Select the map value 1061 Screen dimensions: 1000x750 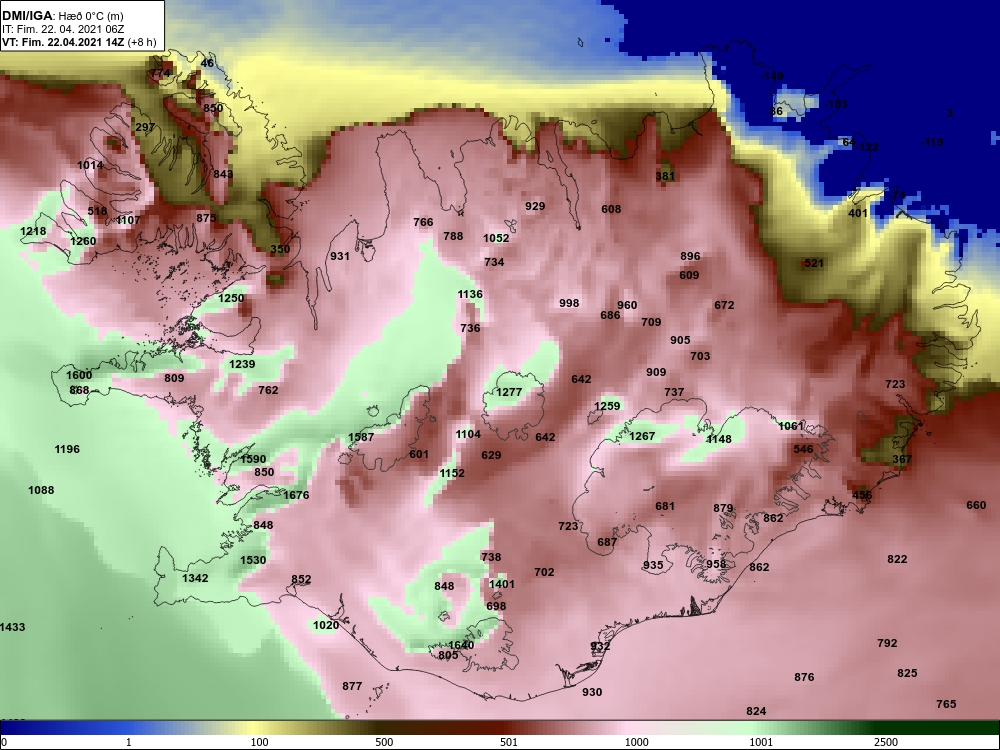click(x=791, y=425)
